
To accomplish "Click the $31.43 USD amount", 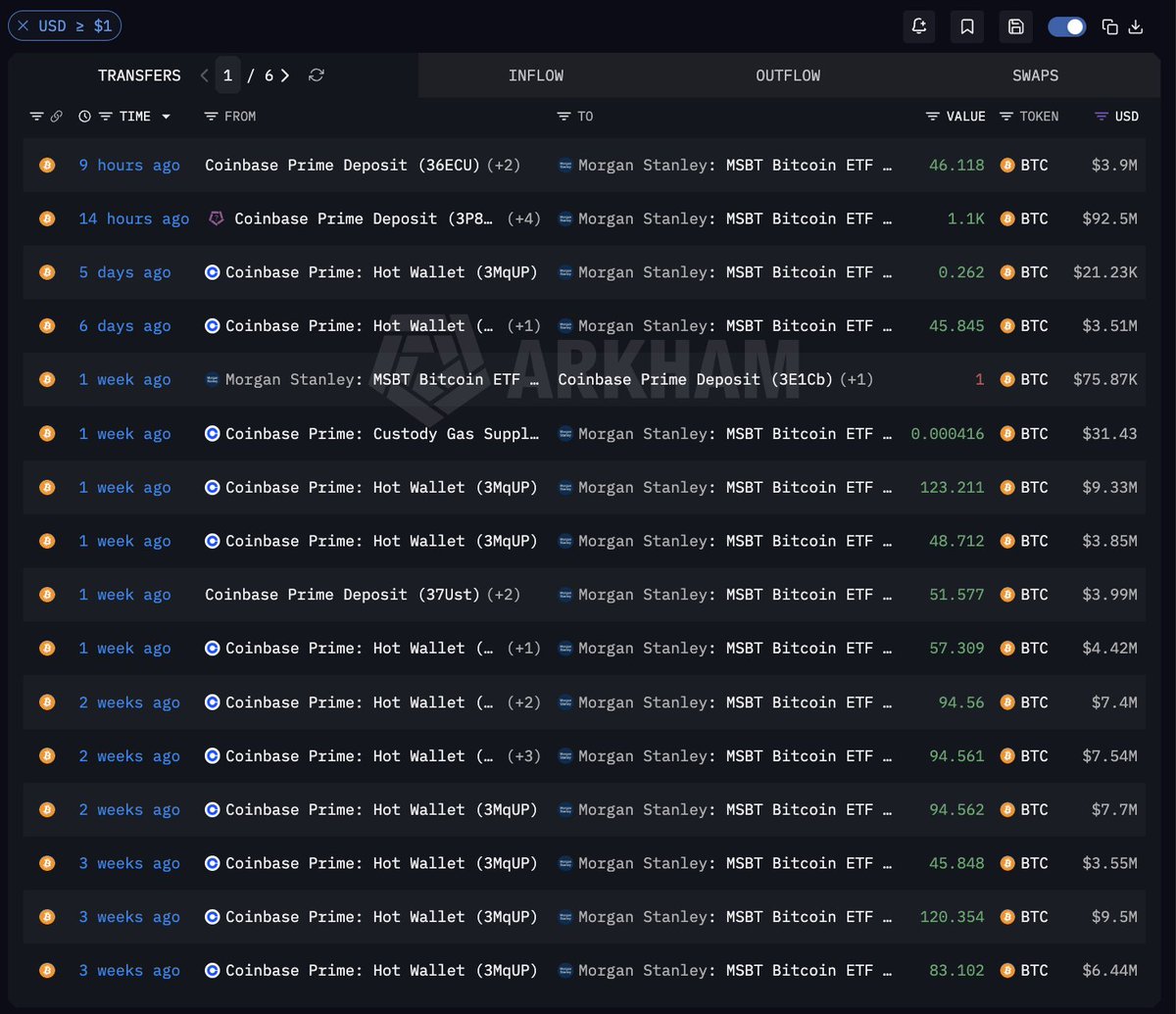I will [1110, 434].
